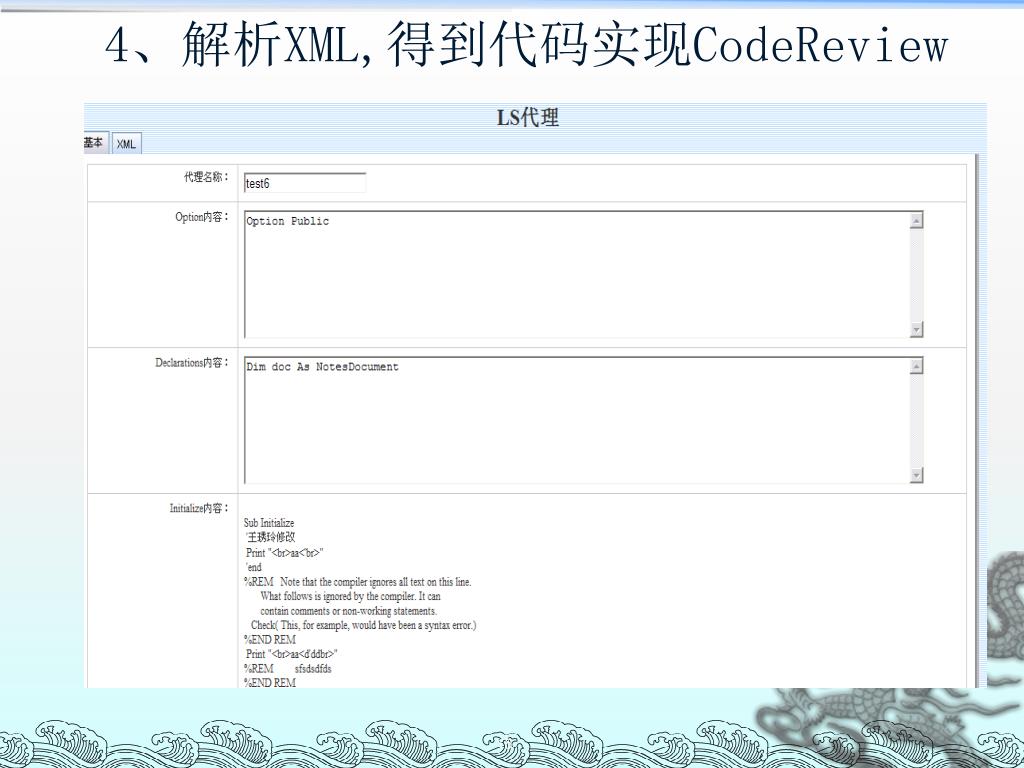Open the 基本 tab

tap(94, 142)
